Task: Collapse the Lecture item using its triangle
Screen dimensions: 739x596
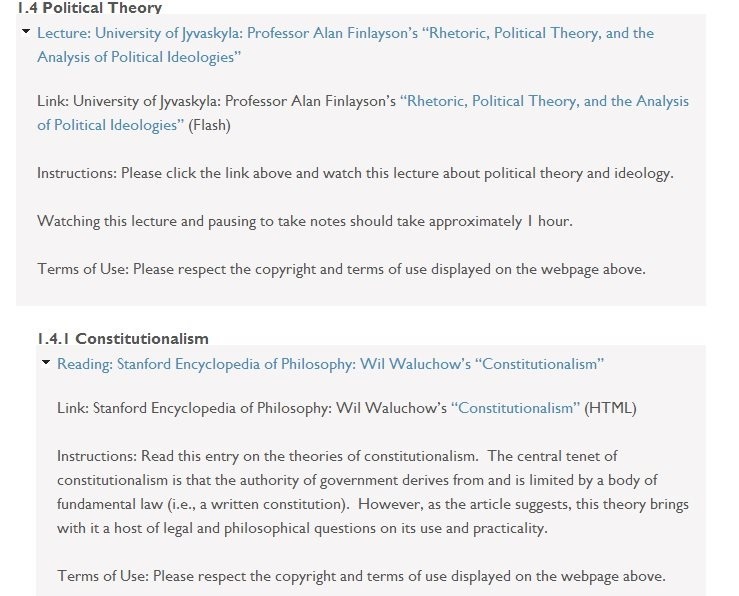Action: pos(26,32)
